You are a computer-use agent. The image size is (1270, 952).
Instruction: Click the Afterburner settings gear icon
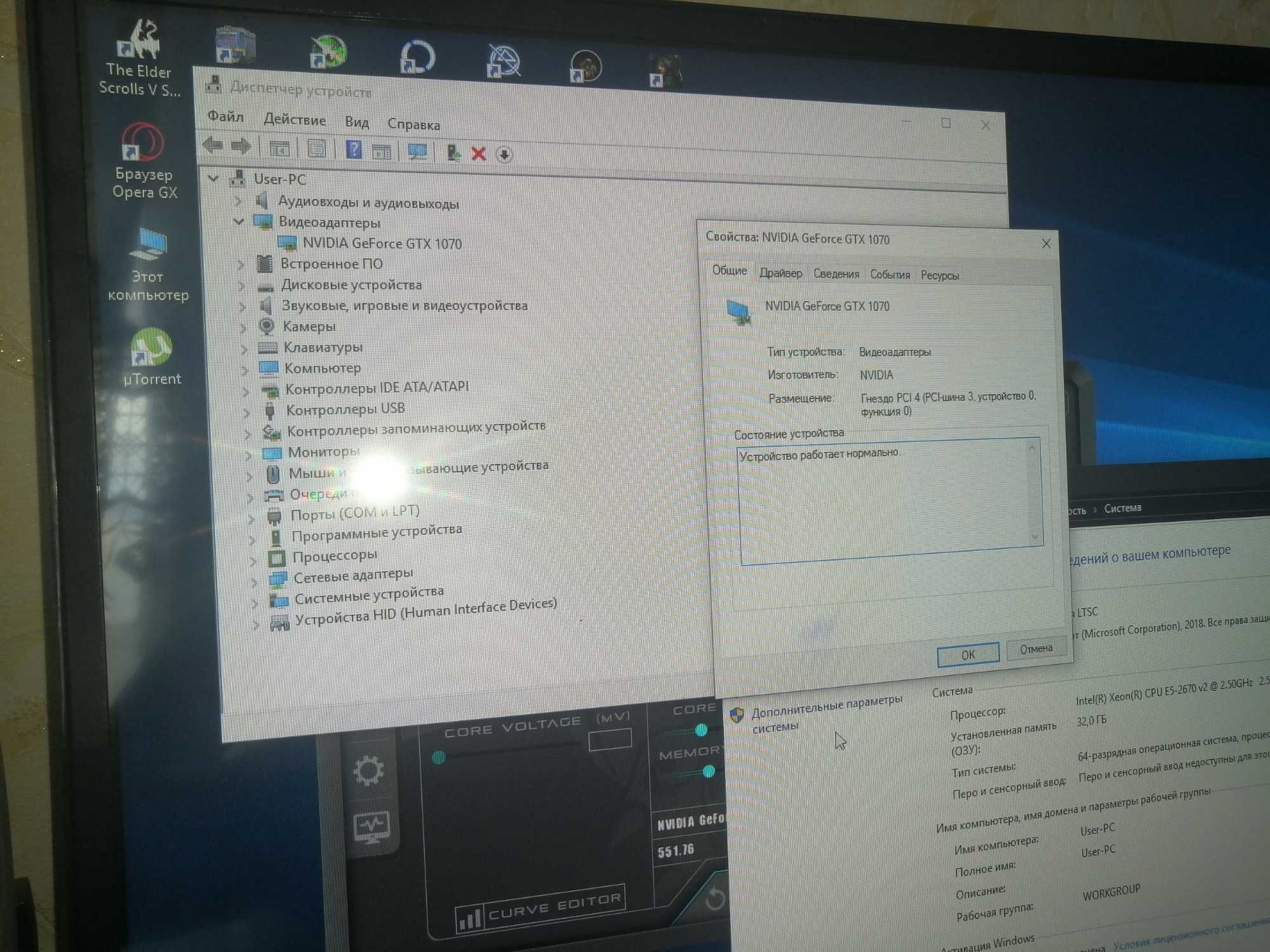(368, 770)
